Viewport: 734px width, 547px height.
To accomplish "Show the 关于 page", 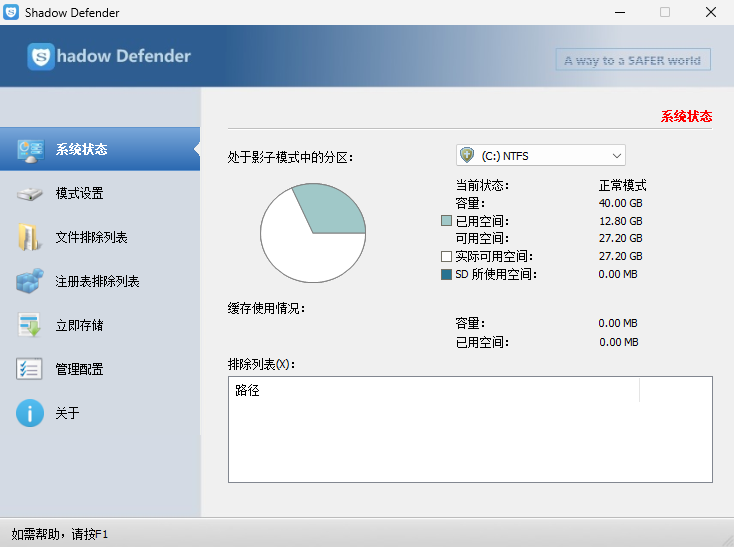I will (x=100, y=413).
